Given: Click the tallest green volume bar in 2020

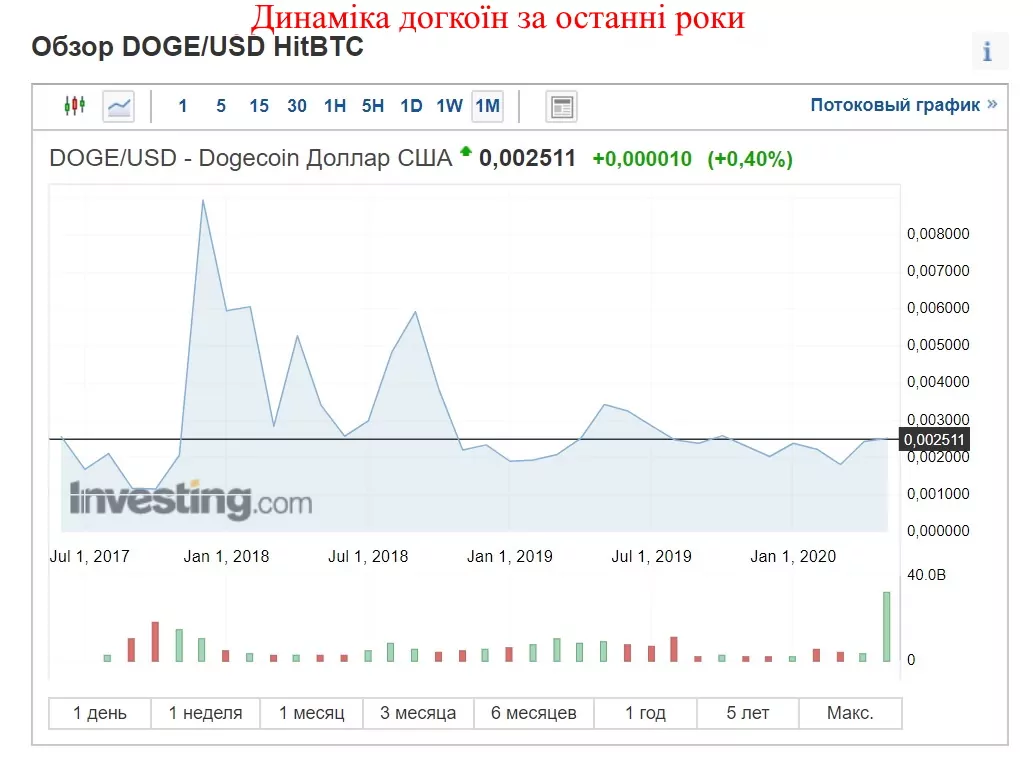Looking at the screenshot, I should point(887,627).
